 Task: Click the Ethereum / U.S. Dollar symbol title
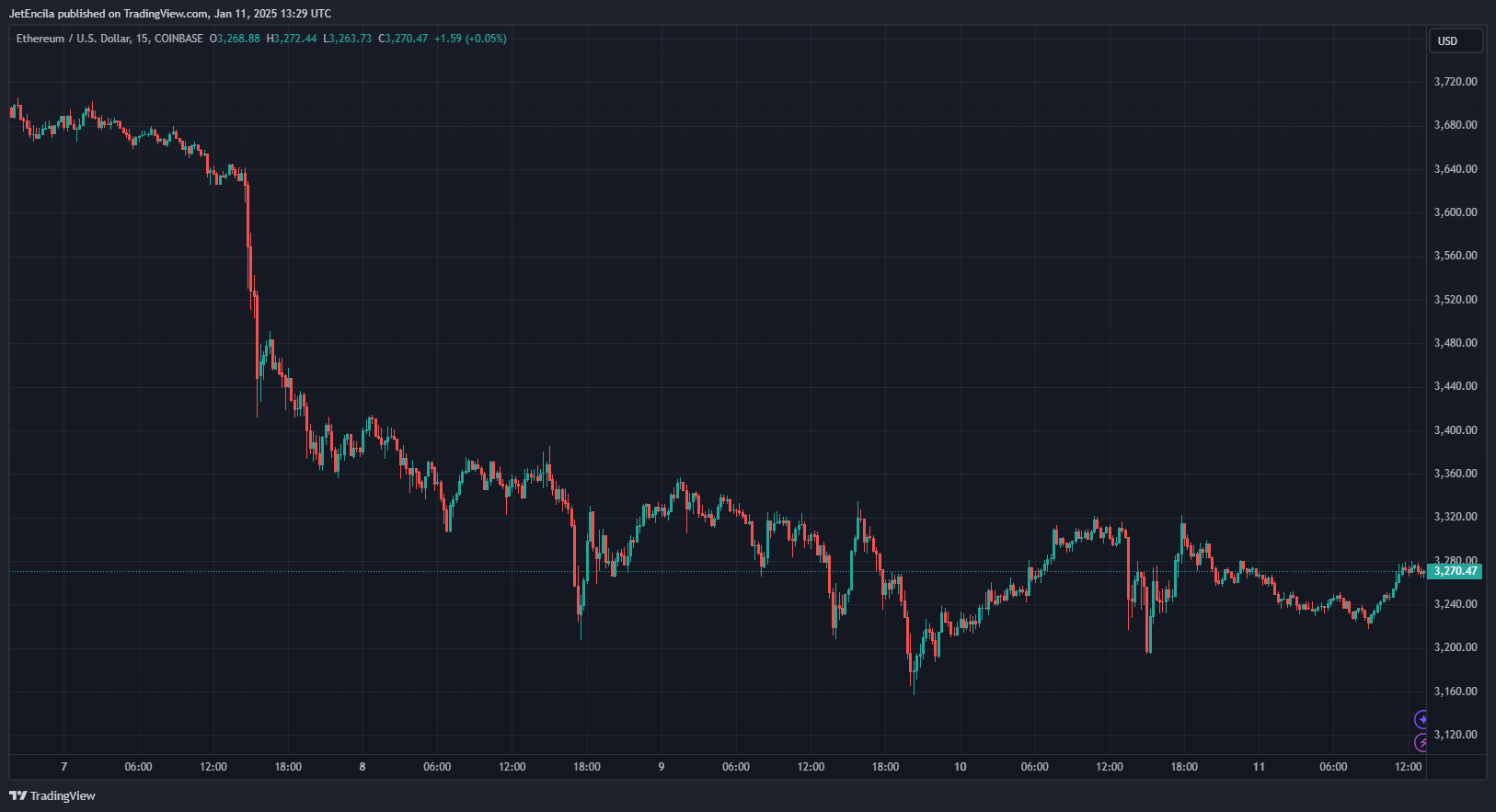pos(73,39)
